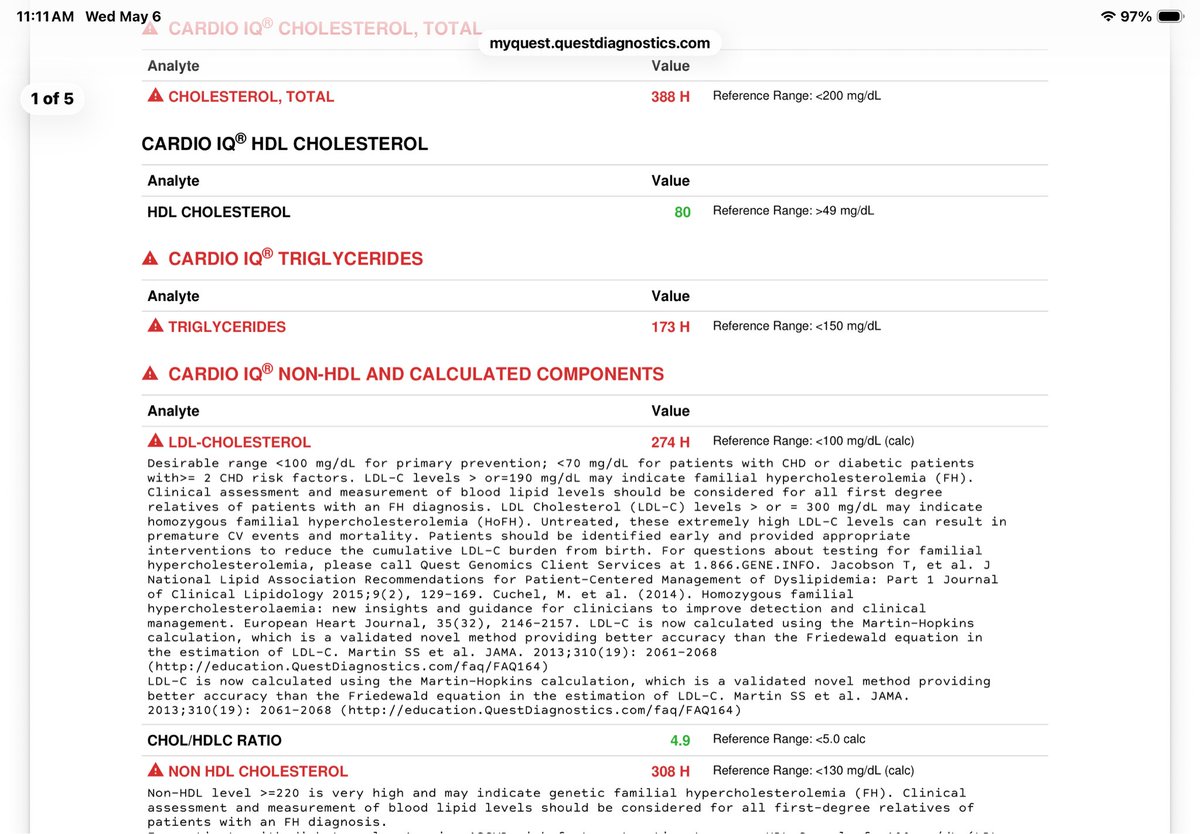
Task: Tap warning icon beside TRIGLYCERIDES analyte row
Action: [155, 326]
